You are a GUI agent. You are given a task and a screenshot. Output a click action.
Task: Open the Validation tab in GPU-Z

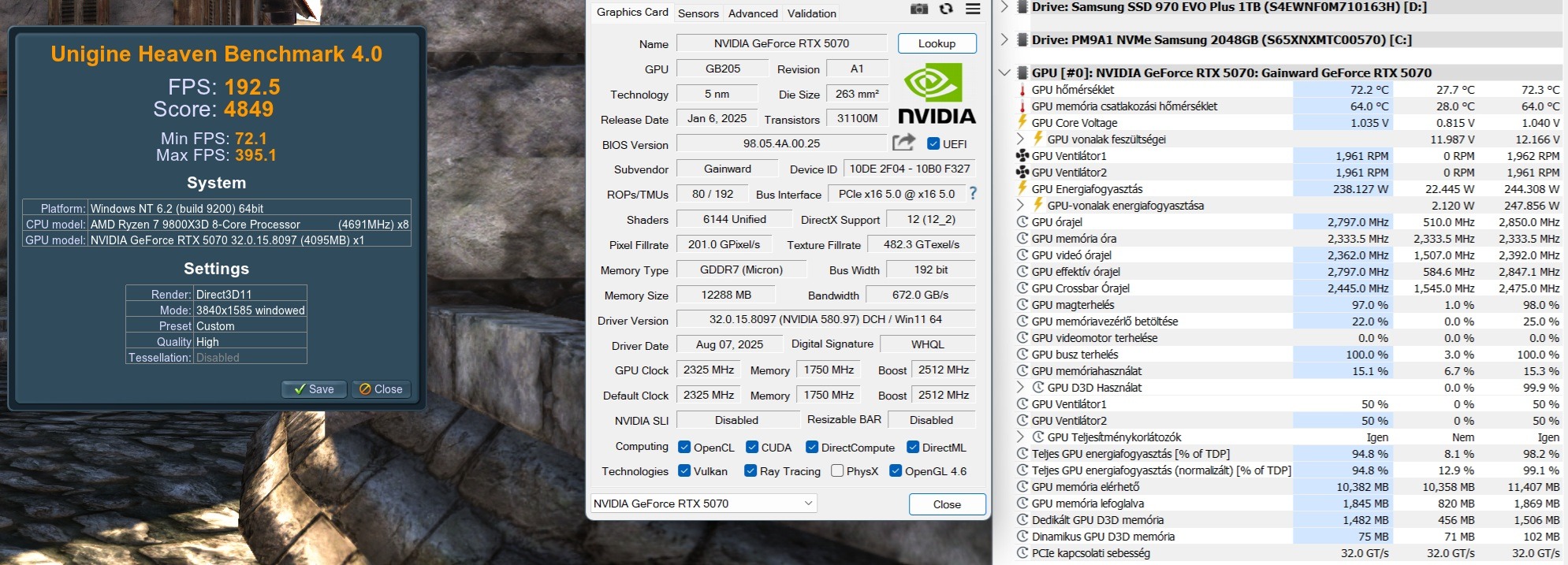tap(812, 13)
